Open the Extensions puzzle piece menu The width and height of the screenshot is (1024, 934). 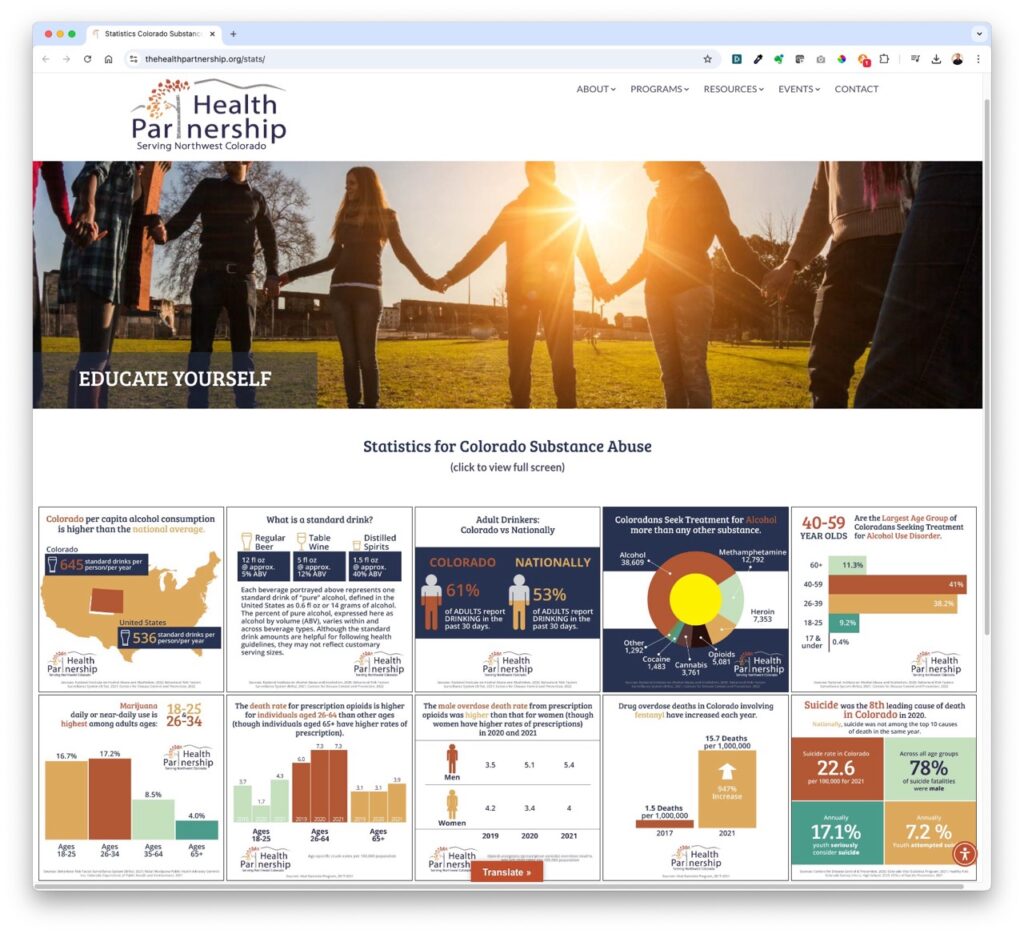tap(884, 59)
